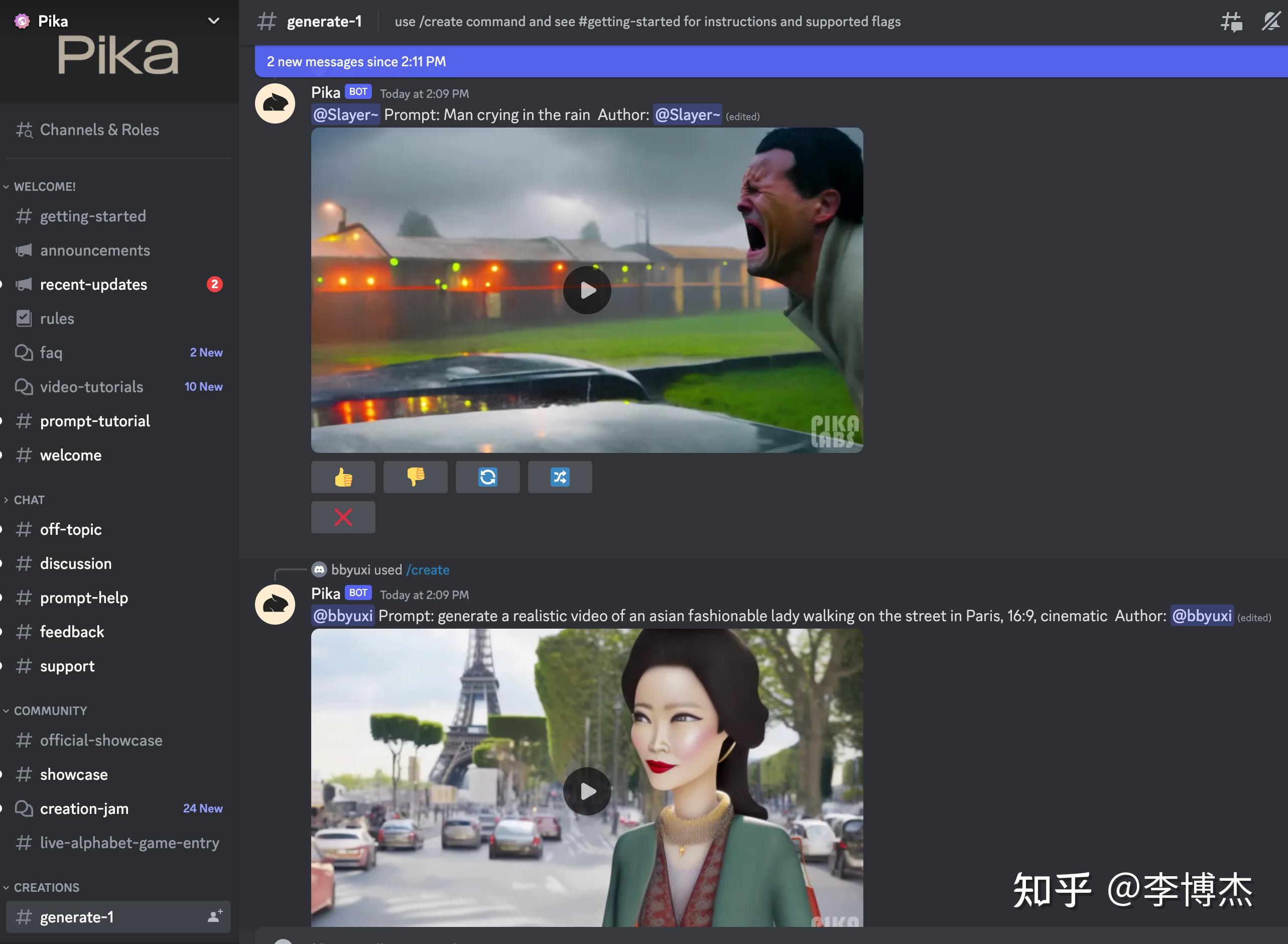Click the /create command link
This screenshot has width=1288, height=944.
coord(428,570)
